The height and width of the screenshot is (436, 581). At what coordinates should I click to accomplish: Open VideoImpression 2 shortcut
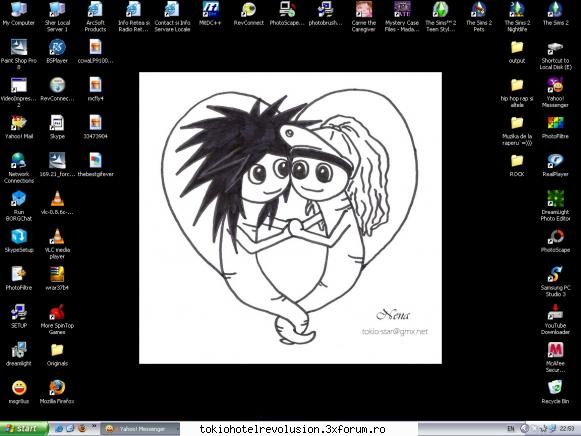pos(19,93)
